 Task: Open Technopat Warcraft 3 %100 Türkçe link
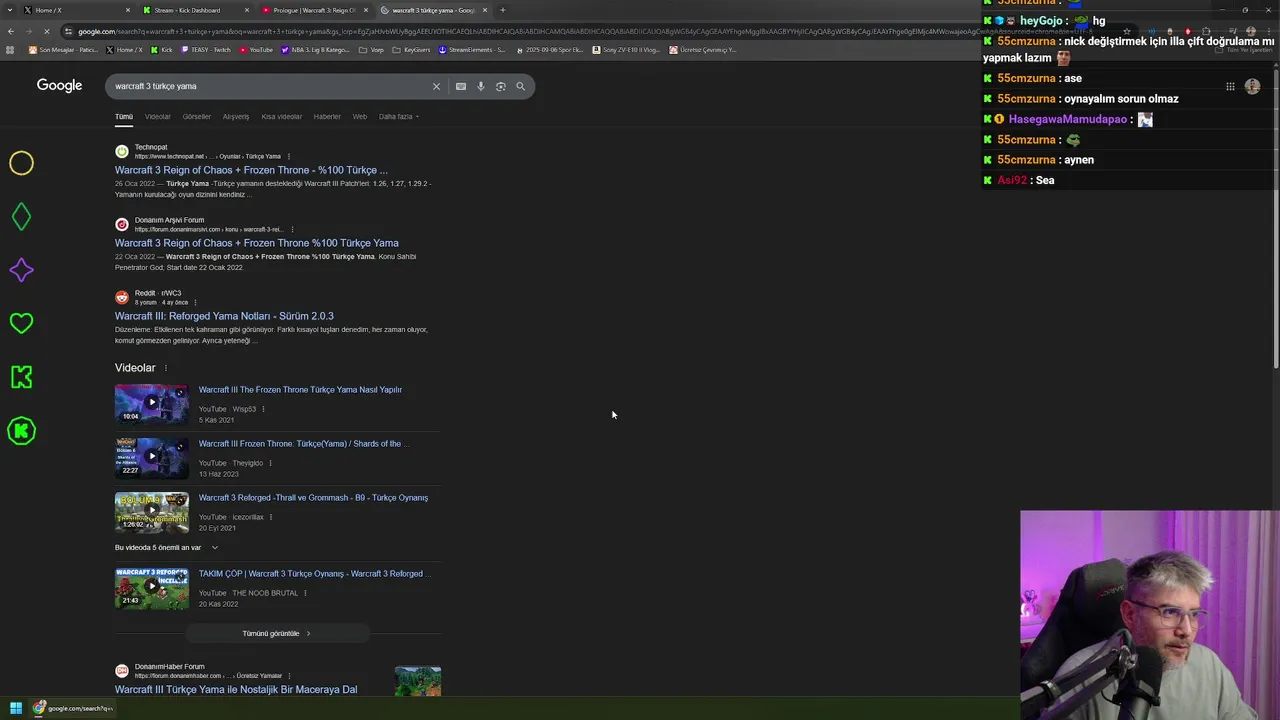(251, 170)
